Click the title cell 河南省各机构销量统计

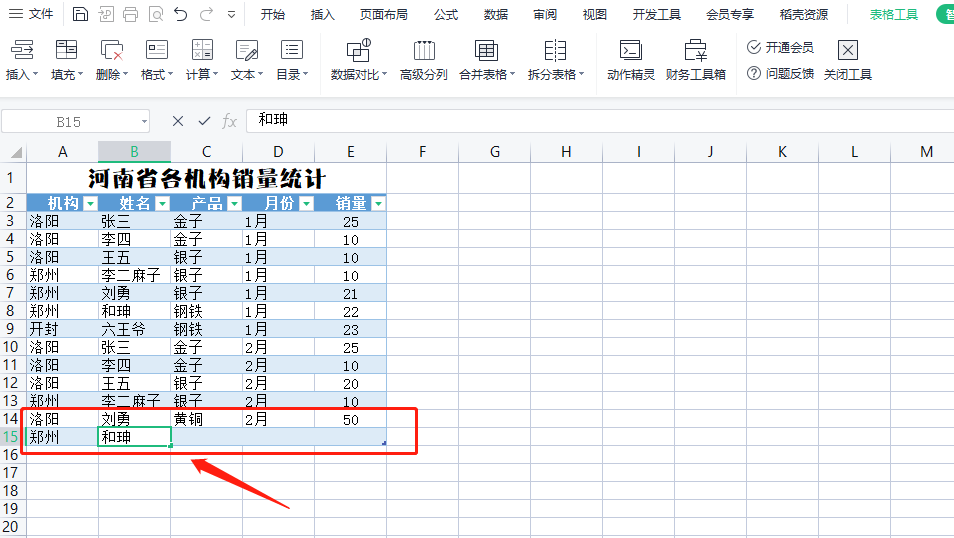point(206,178)
